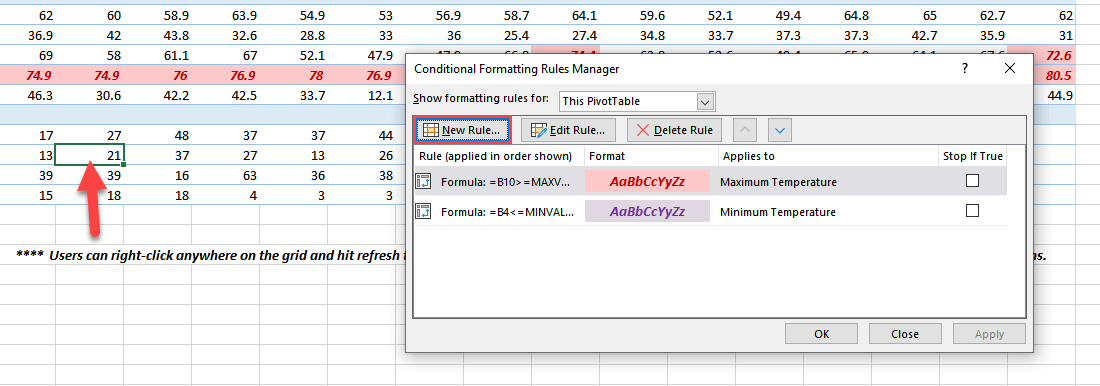Select the spreadsheet cell containing 21
The width and height of the screenshot is (1100, 386).
pyautogui.click(x=90, y=154)
